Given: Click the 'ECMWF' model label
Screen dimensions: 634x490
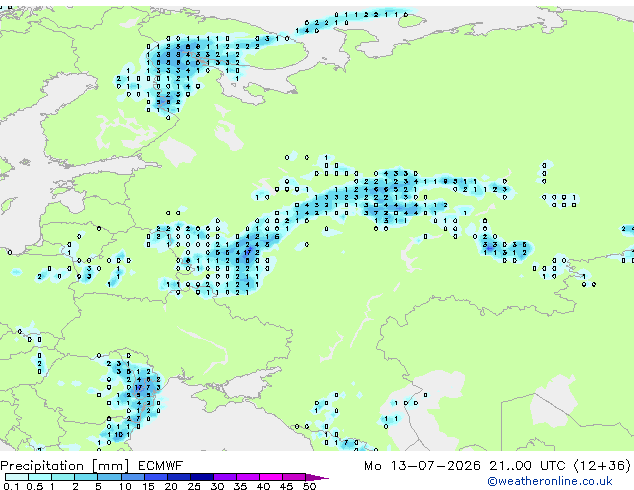Looking at the screenshot, I should [x=161, y=466].
